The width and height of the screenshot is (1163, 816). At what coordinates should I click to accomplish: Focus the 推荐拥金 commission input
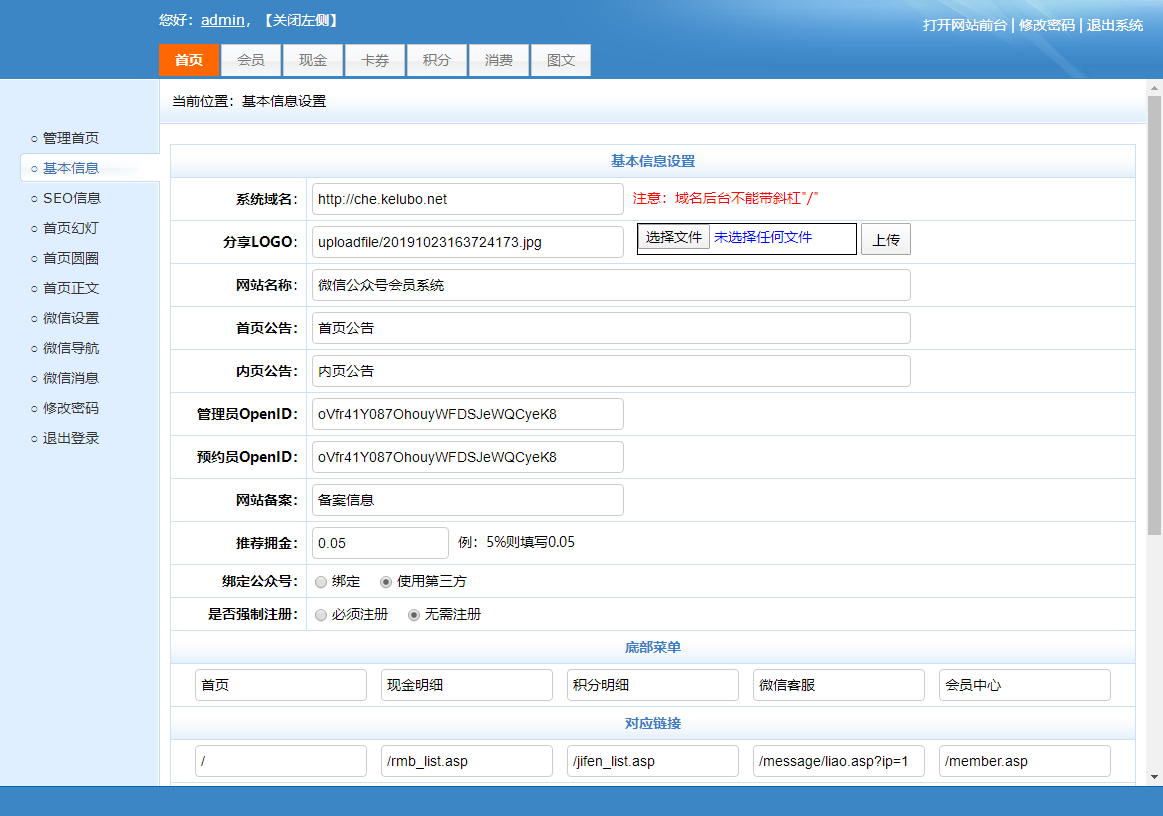coord(380,543)
